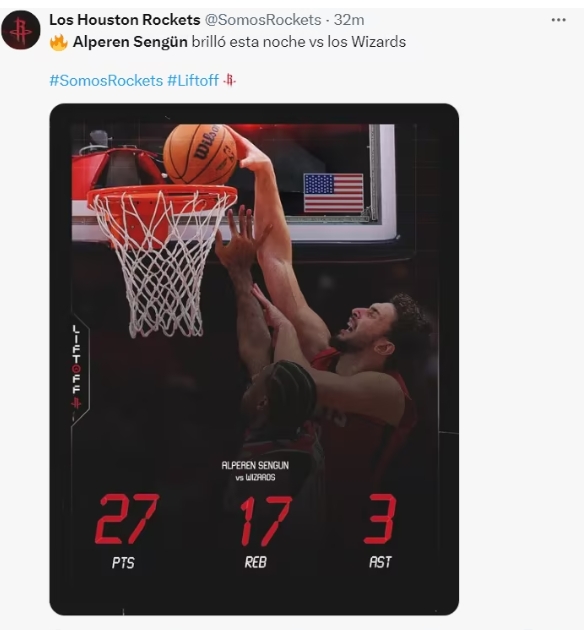Click the vertical LIFTOFF logo in the image
Image resolution: width=584 pixels, height=630 pixels.
coord(76,367)
